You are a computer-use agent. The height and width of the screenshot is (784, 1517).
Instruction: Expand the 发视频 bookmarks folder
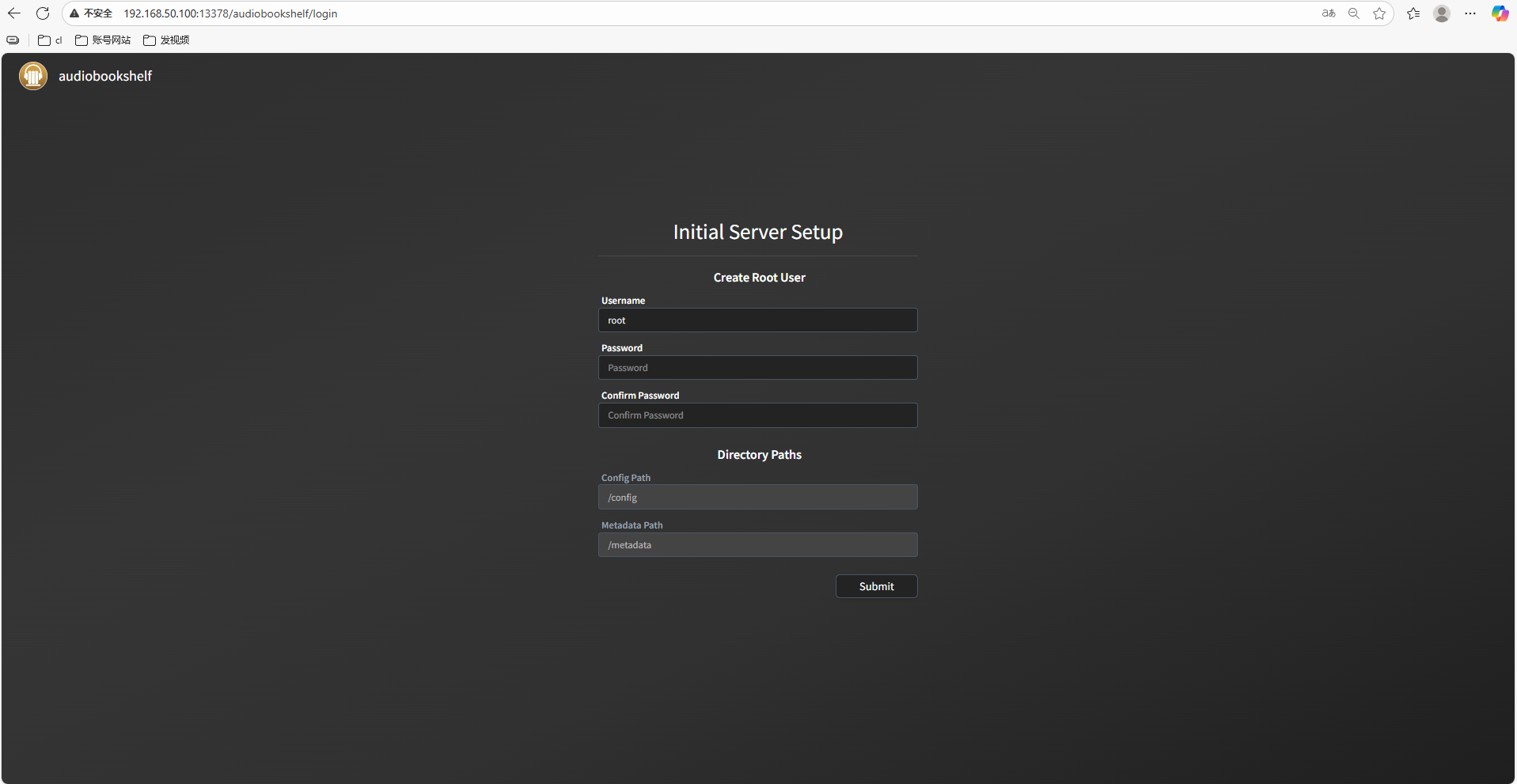pyautogui.click(x=166, y=40)
